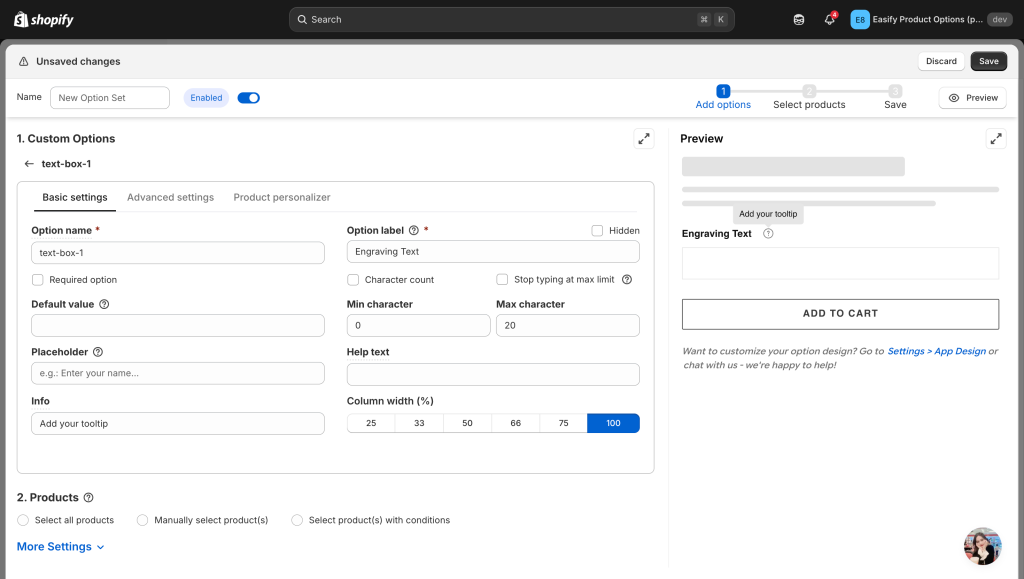Click help icon next to Option label
The image size is (1024, 579).
(414, 230)
